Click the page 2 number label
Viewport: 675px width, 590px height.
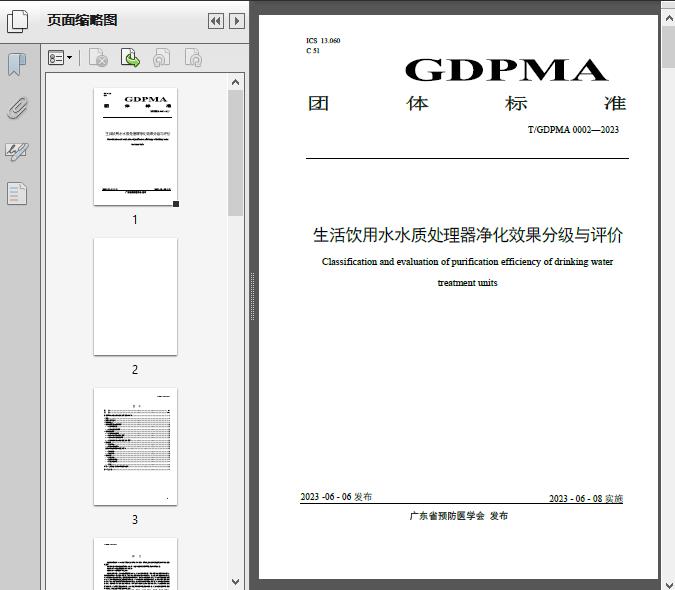point(135,370)
